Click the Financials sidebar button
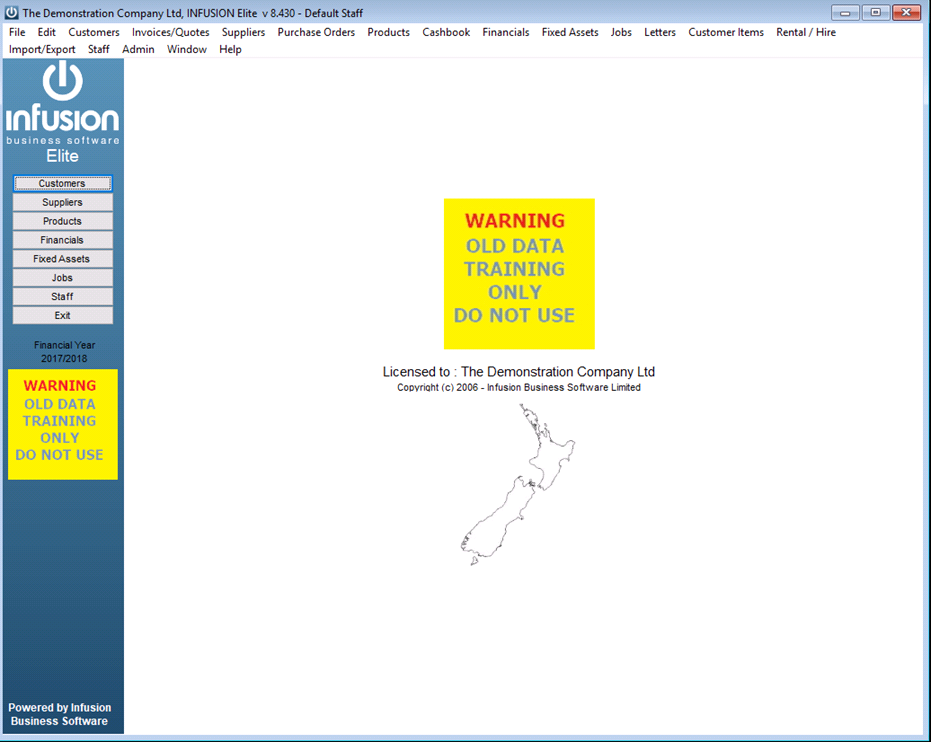Screen dimensions: 931x742 click(62, 240)
